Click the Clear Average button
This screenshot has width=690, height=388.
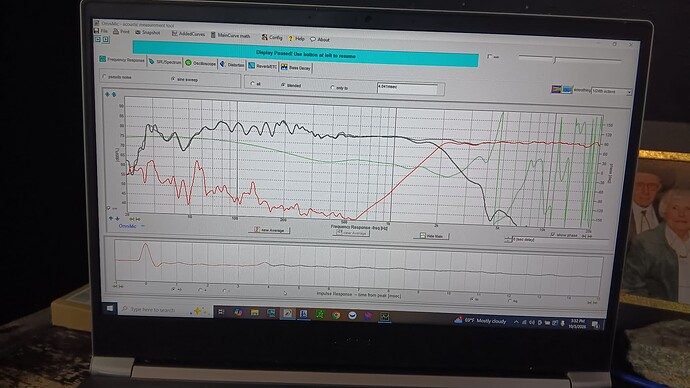[351, 233]
